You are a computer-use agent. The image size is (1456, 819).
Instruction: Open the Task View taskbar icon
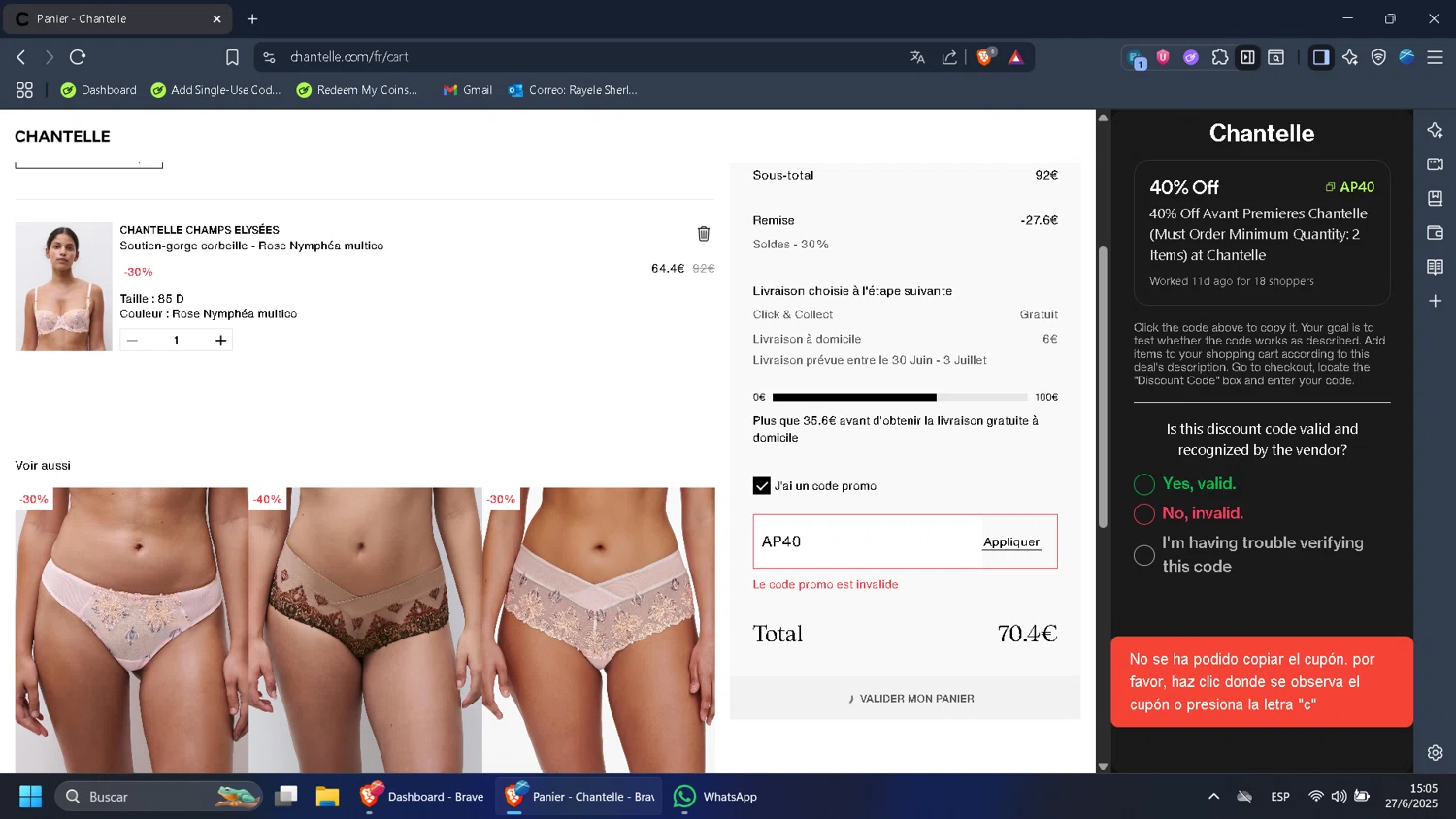(285, 797)
